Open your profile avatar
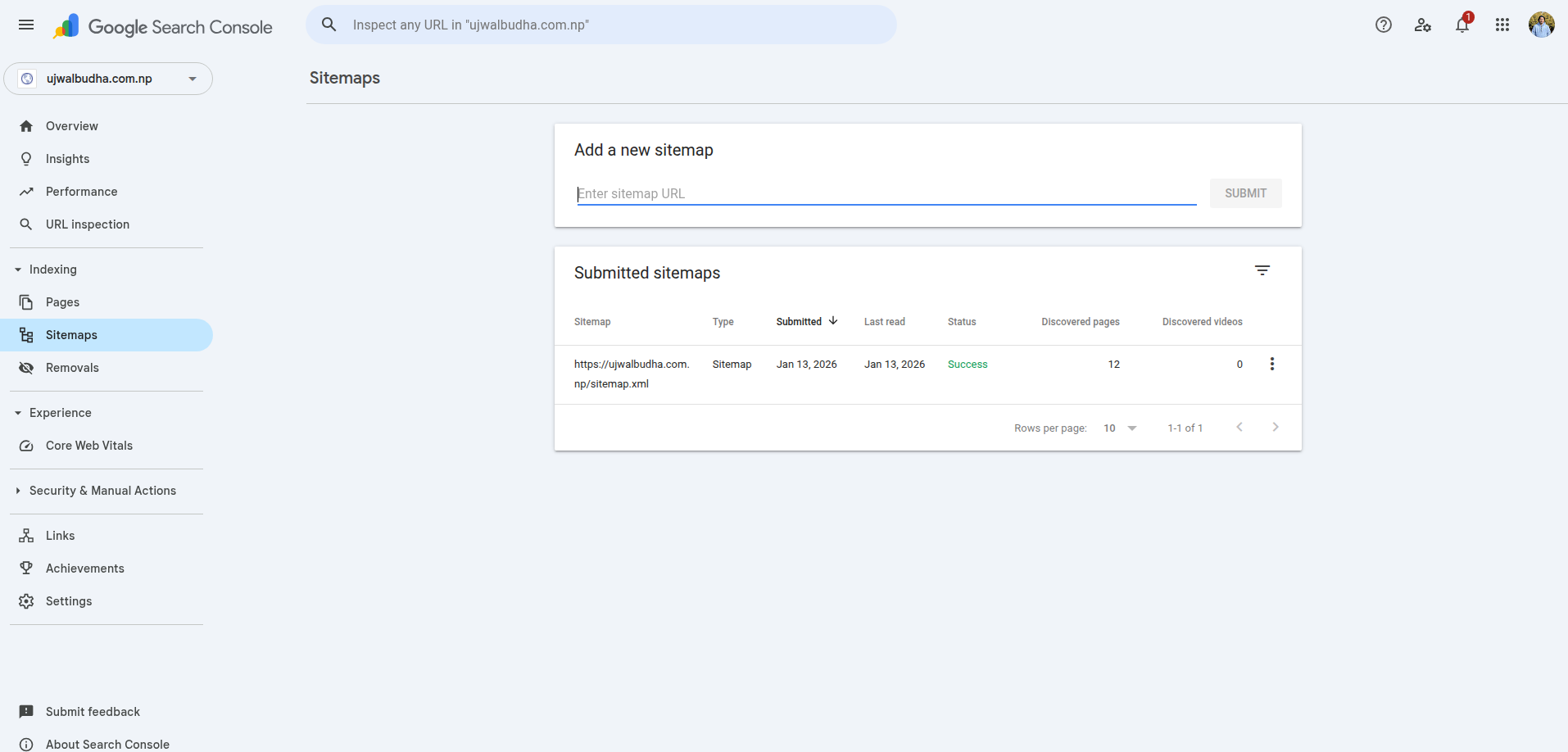The width and height of the screenshot is (1568, 752). (1541, 25)
